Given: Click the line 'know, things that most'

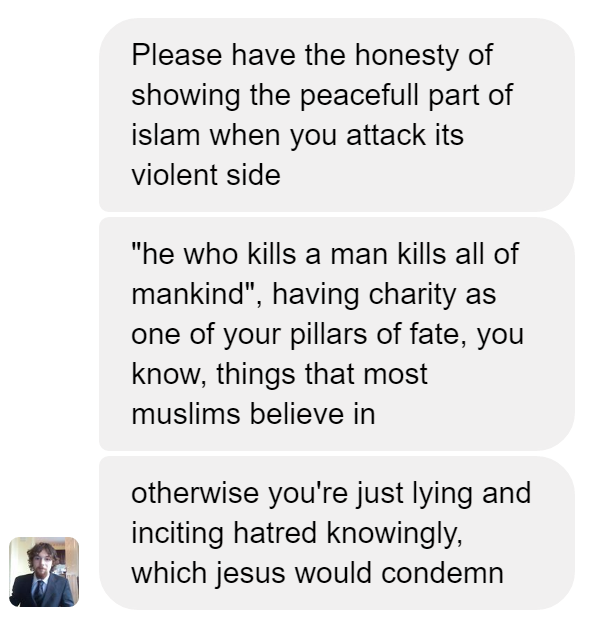Looking at the screenshot, I should pyautogui.click(x=279, y=374).
